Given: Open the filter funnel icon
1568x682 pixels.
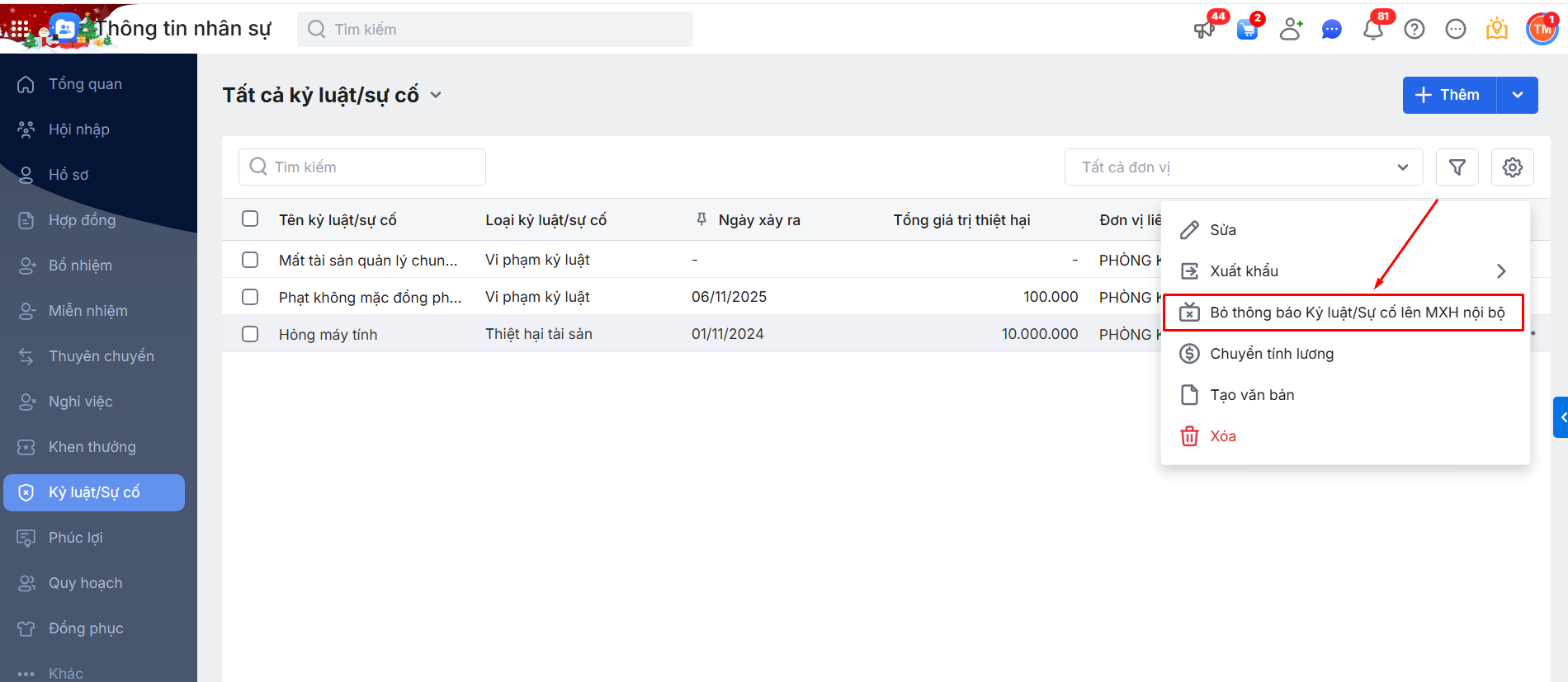Looking at the screenshot, I should (x=1457, y=167).
